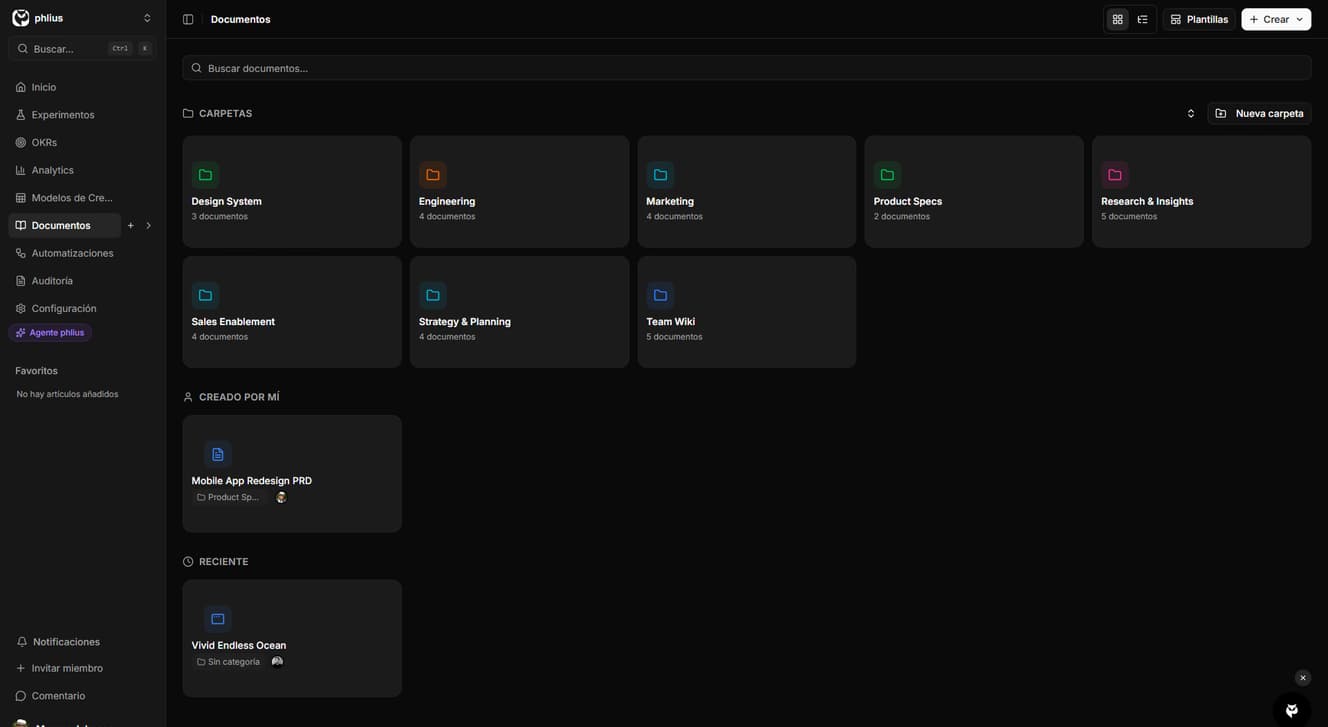The image size is (1328, 727).
Task: Open Notificaciones bell icon
Action: (22, 642)
